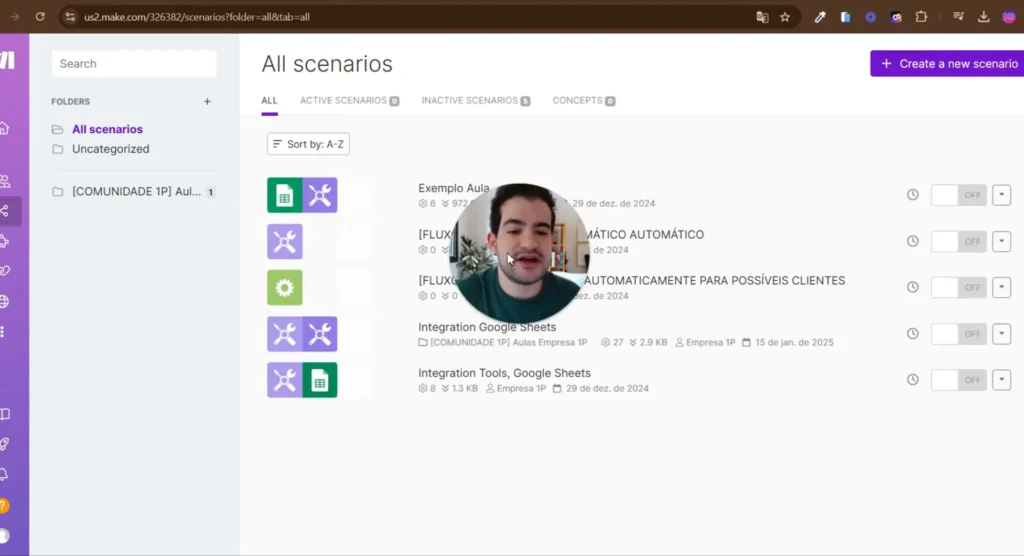Click the green gear module icon
Viewport: 1024px width, 556px height.
285,287
